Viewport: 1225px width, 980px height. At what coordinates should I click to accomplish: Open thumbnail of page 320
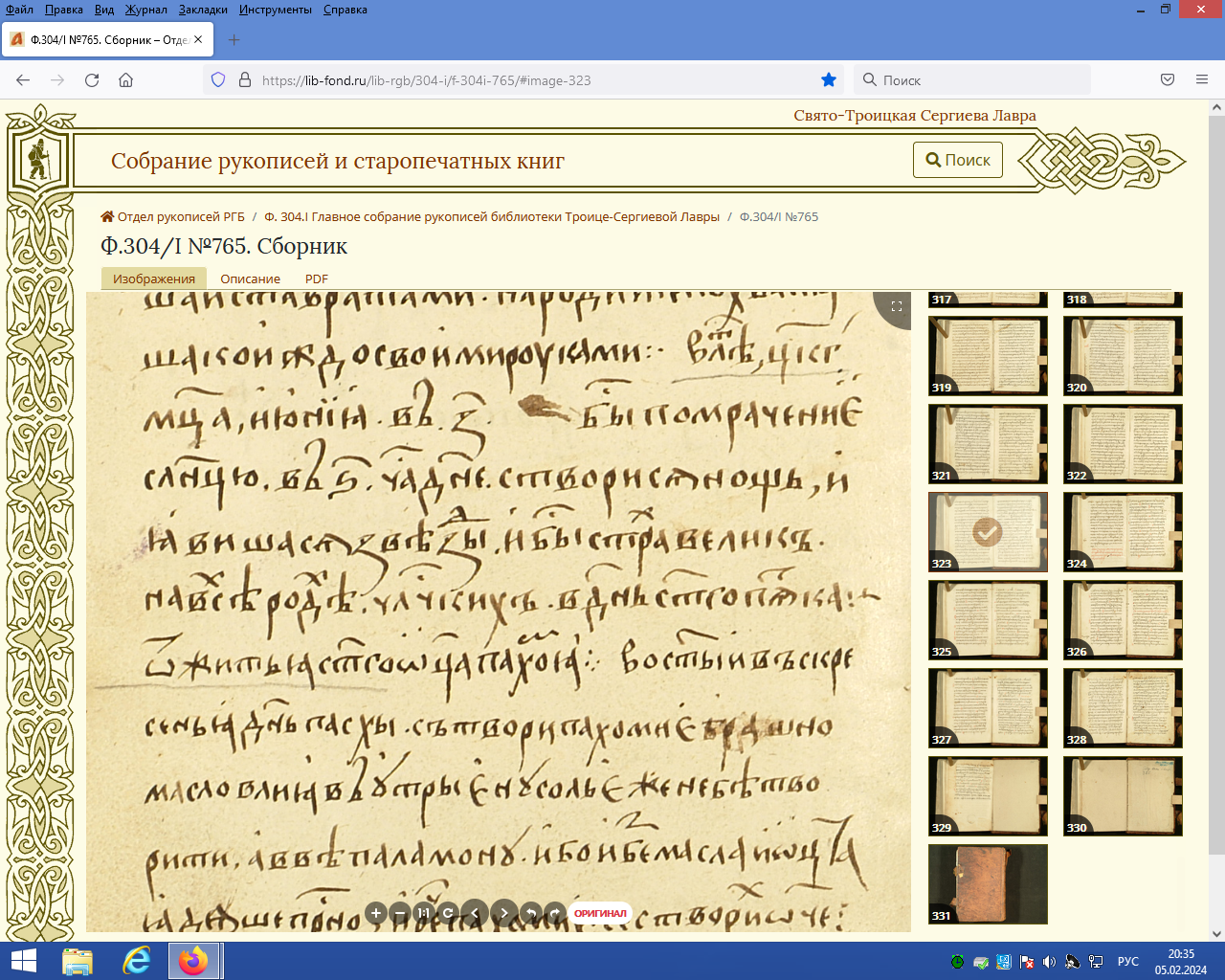(x=1123, y=355)
